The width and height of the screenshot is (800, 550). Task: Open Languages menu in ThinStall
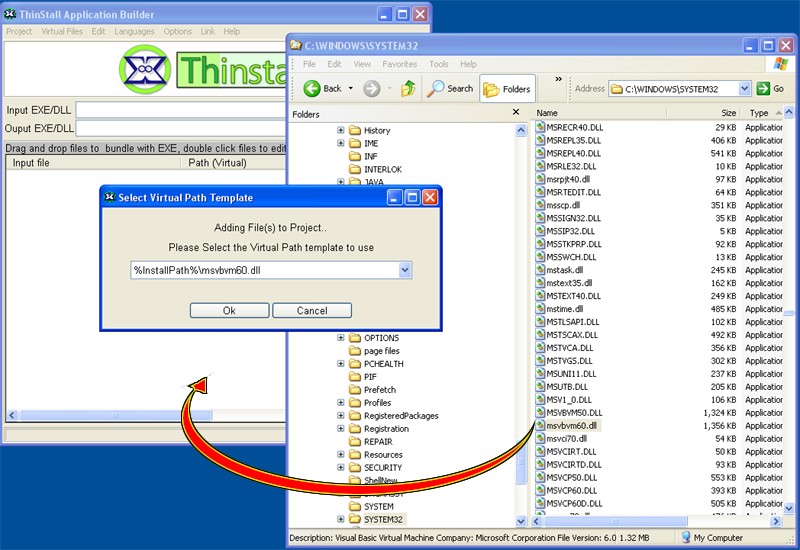134,32
